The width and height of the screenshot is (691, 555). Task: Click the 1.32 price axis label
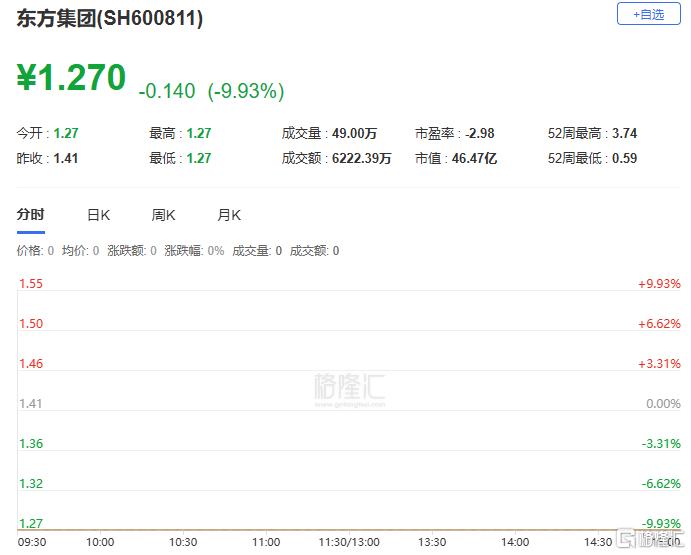click(31, 484)
